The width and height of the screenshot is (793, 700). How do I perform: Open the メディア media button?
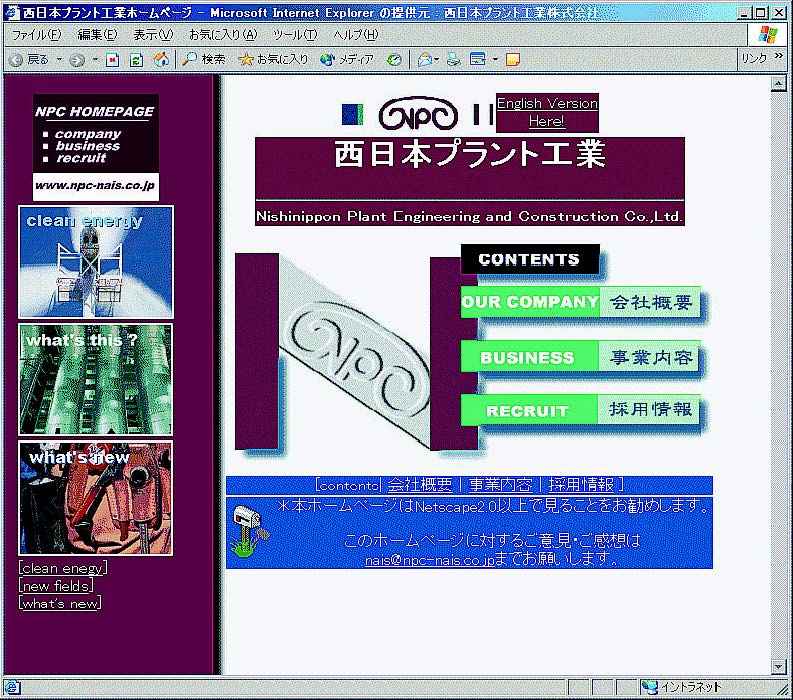[347, 60]
